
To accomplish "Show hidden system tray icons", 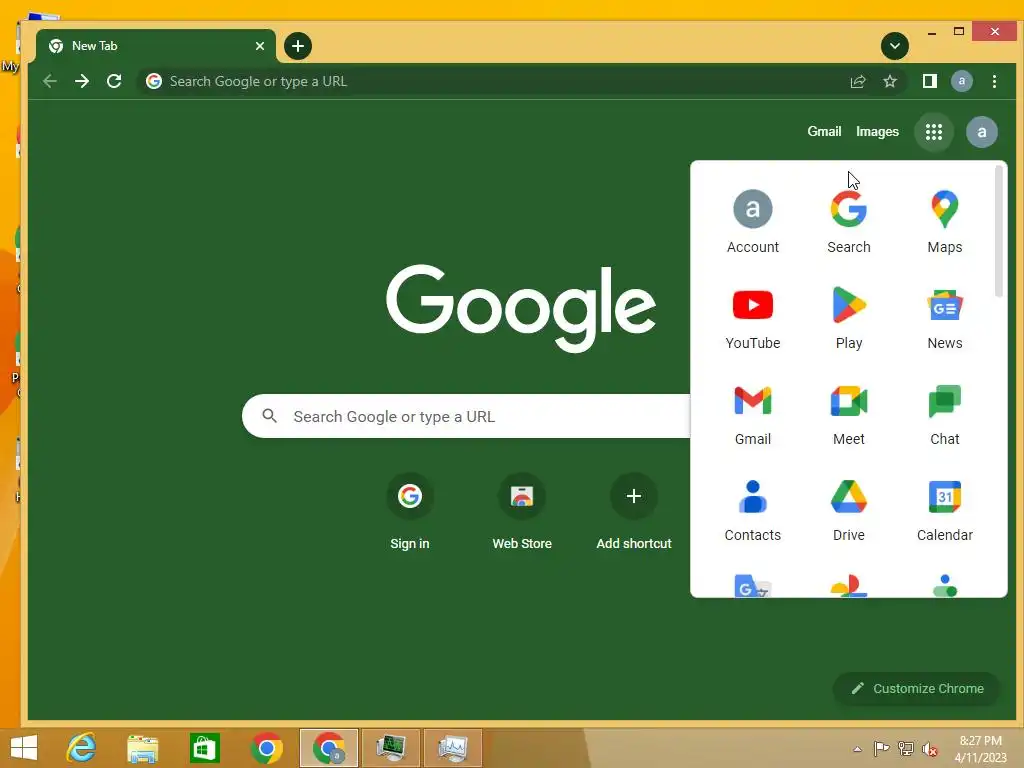I will click(x=857, y=749).
